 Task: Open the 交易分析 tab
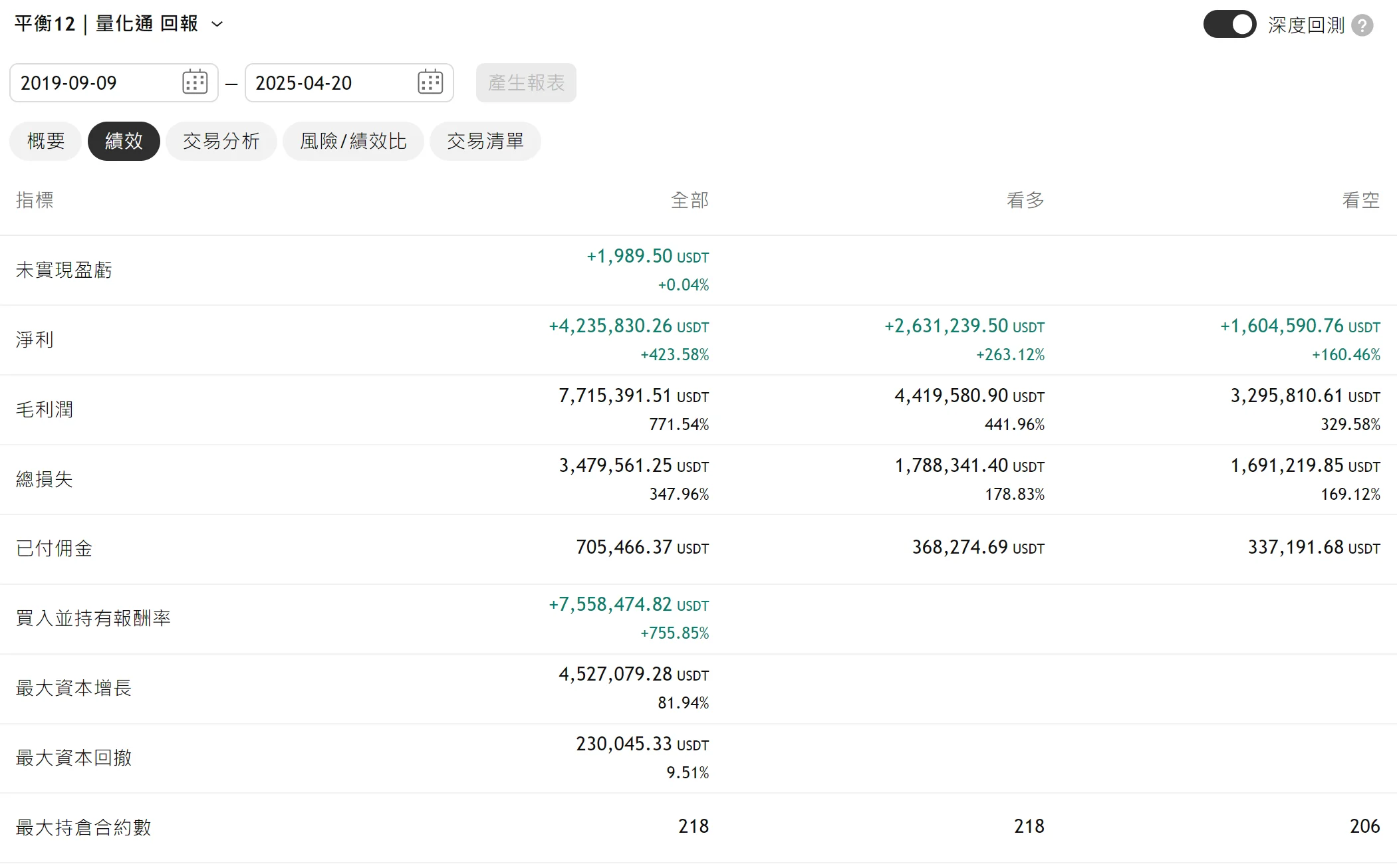tap(221, 141)
